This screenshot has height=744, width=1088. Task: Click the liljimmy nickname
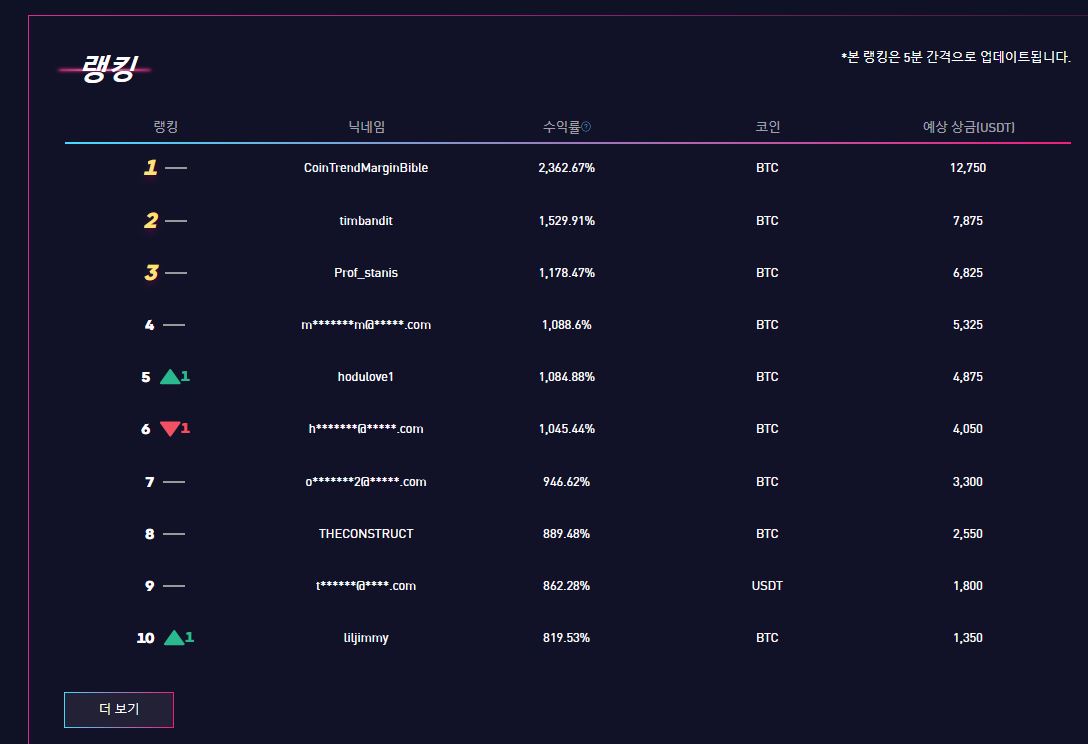click(x=366, y=638)
